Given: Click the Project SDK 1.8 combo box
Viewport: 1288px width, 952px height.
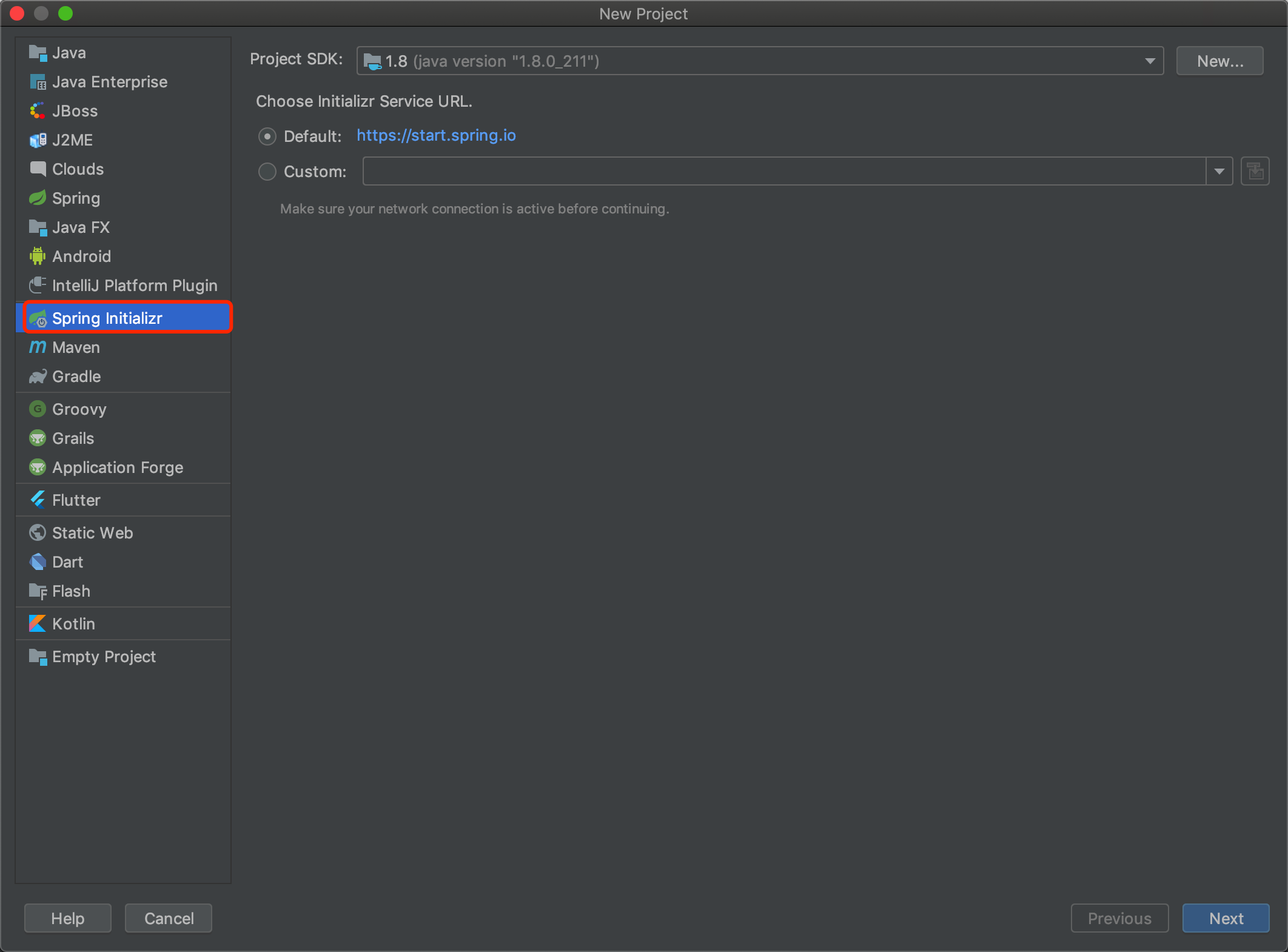Looking at the screenshot, I should coord(760,61).
